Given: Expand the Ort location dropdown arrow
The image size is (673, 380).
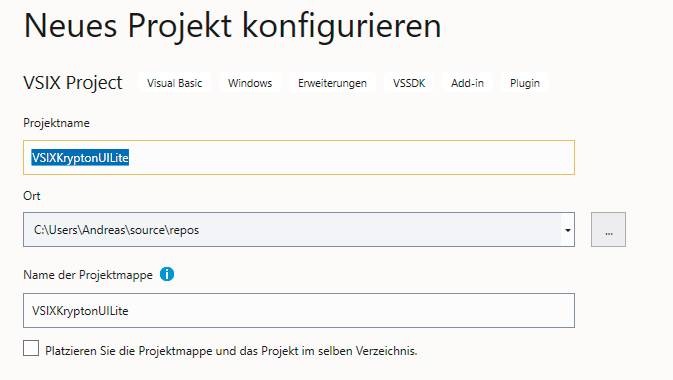Looking at the screenshot, I should [567, 230].
